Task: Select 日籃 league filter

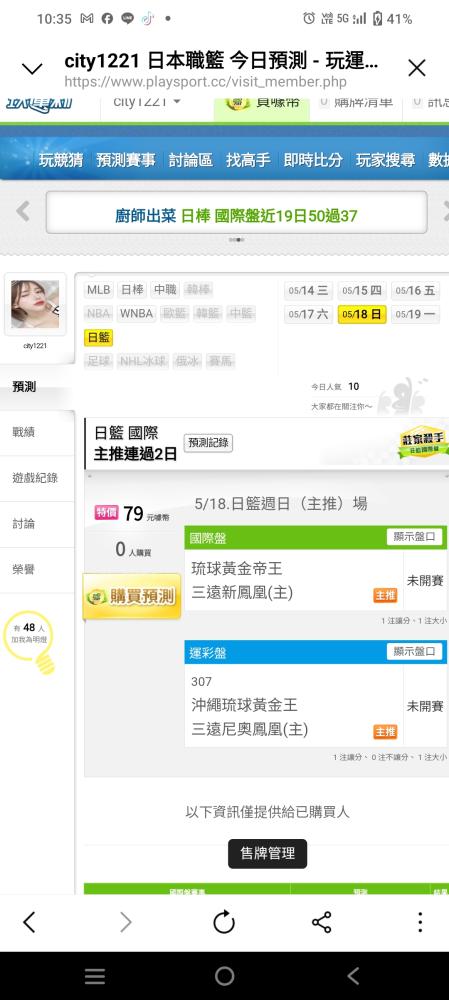Action: click(98, 337)
